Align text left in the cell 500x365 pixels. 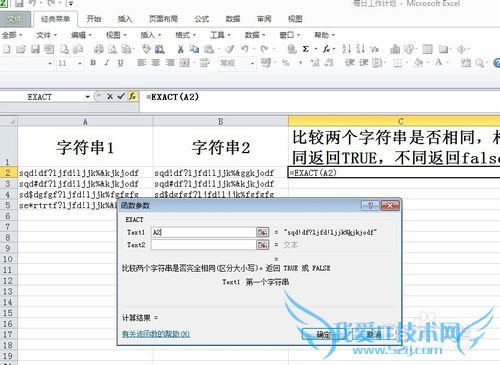(142, 63)
